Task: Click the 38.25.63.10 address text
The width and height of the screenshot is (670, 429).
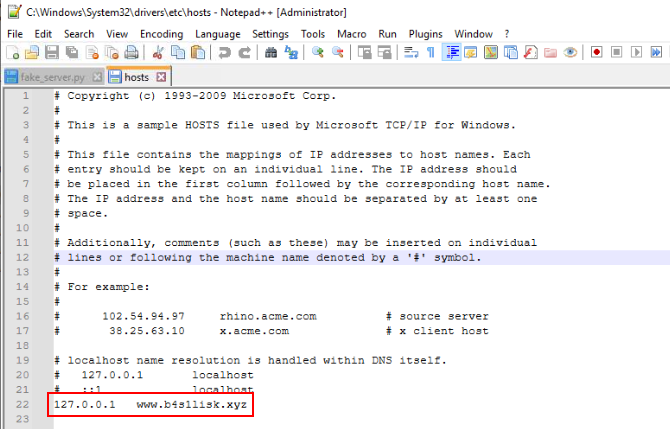Action: [147, 331]
